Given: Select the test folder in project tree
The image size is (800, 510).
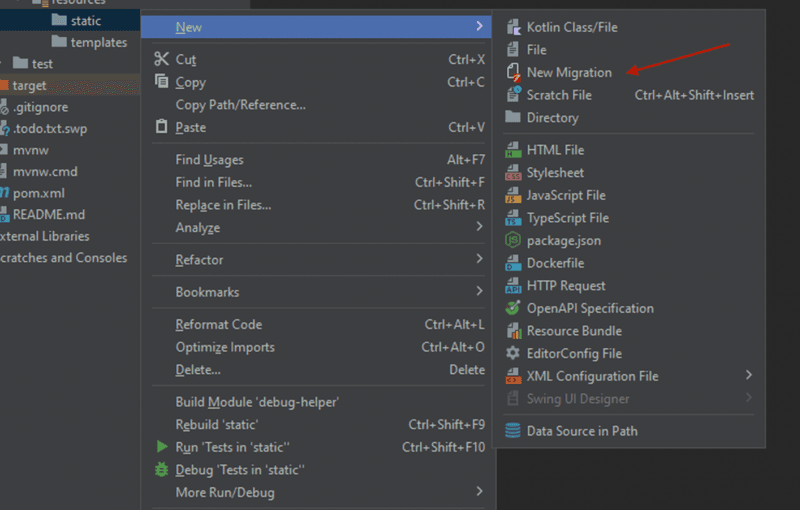Looking at the screenshot, I should point(42,64).
